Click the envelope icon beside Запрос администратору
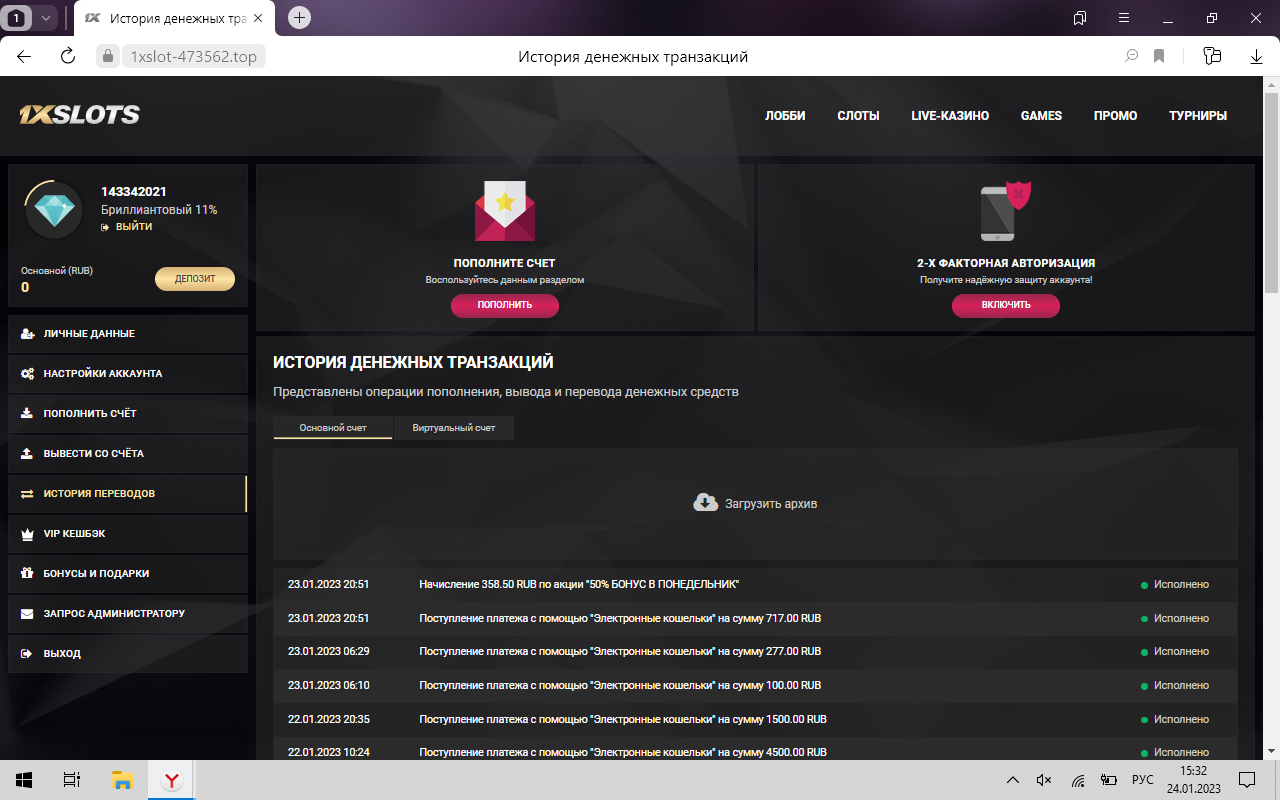 [27, 614]
